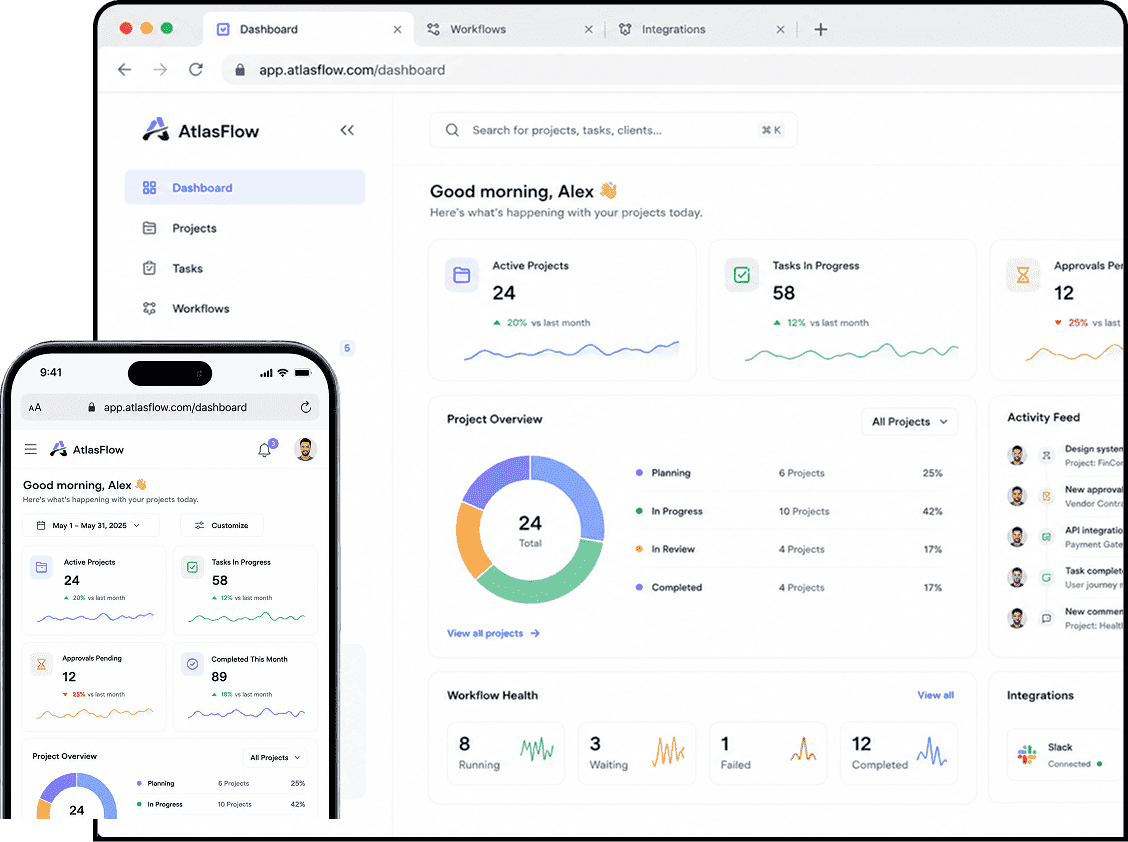Click the search projects, tasks, clients field
This screenshot has width=1128, height=842.
613,130
